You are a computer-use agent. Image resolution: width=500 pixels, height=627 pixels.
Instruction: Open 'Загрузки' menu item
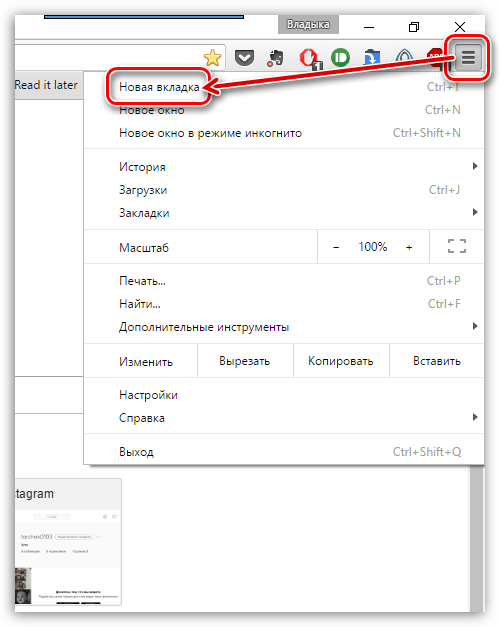284,190
